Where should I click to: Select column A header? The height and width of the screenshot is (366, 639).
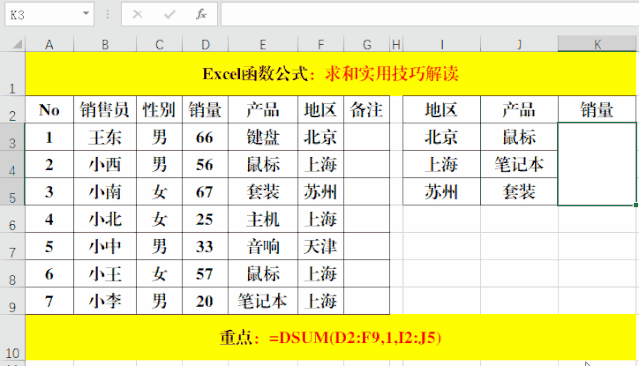[49, 44]
